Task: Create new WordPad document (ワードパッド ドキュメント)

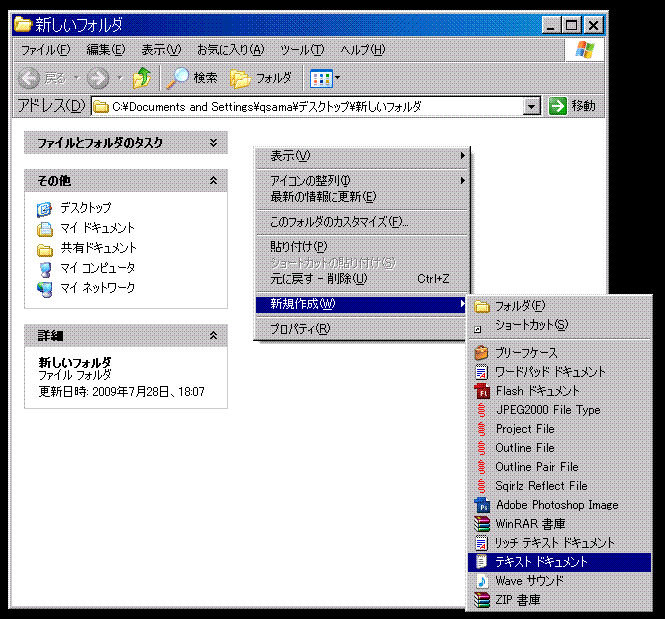Action: click(x=559, y=372)
